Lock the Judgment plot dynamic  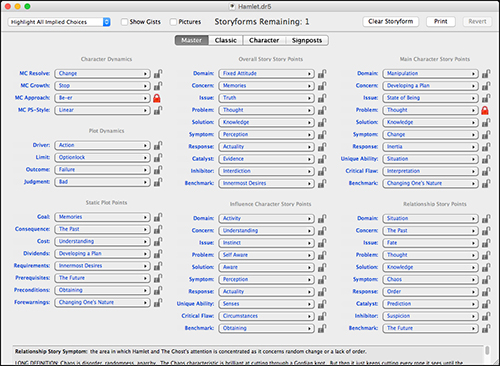tap(158, 182)
